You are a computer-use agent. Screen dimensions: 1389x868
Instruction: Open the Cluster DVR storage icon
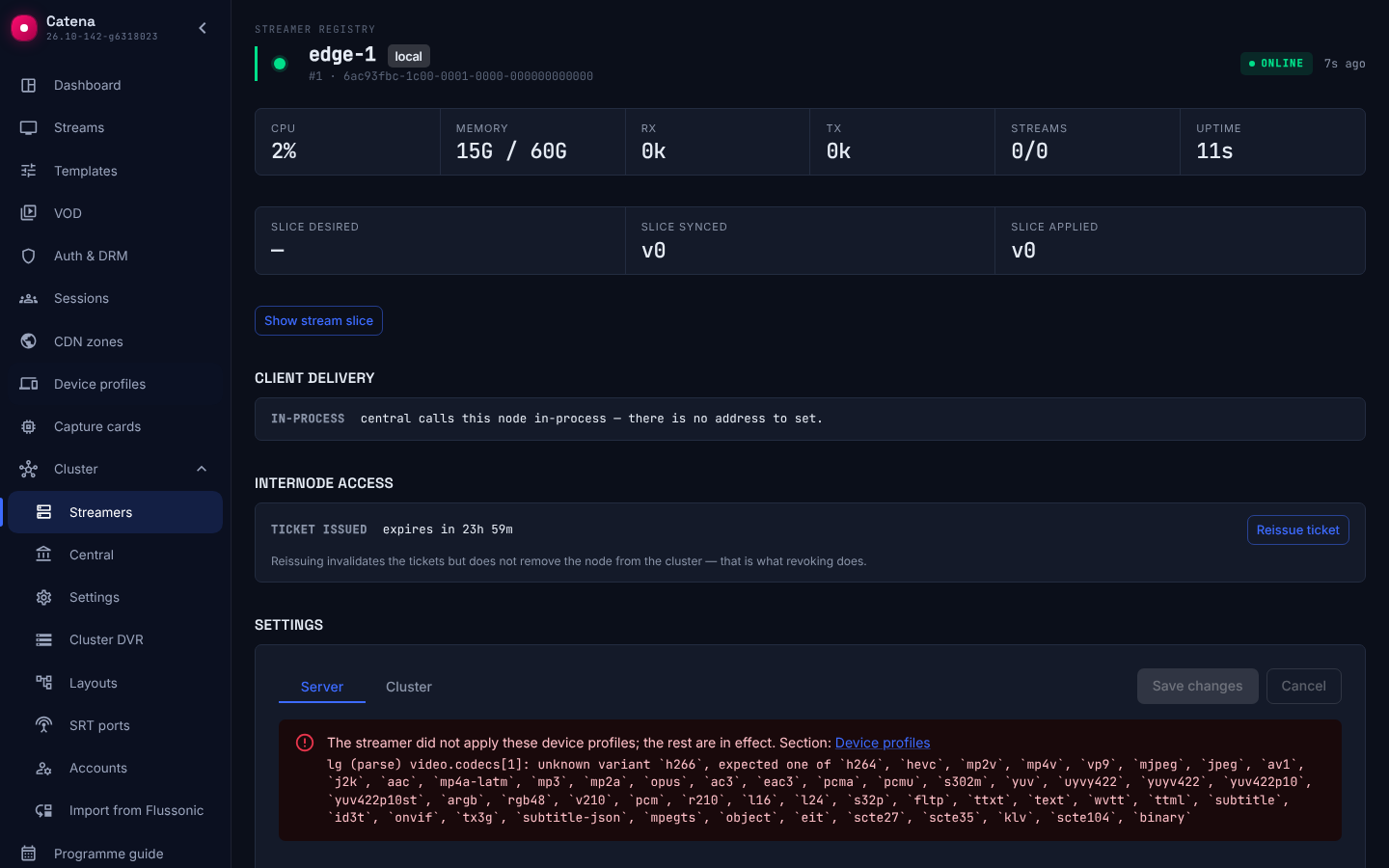pyautogui.click(x=44, y=639)
